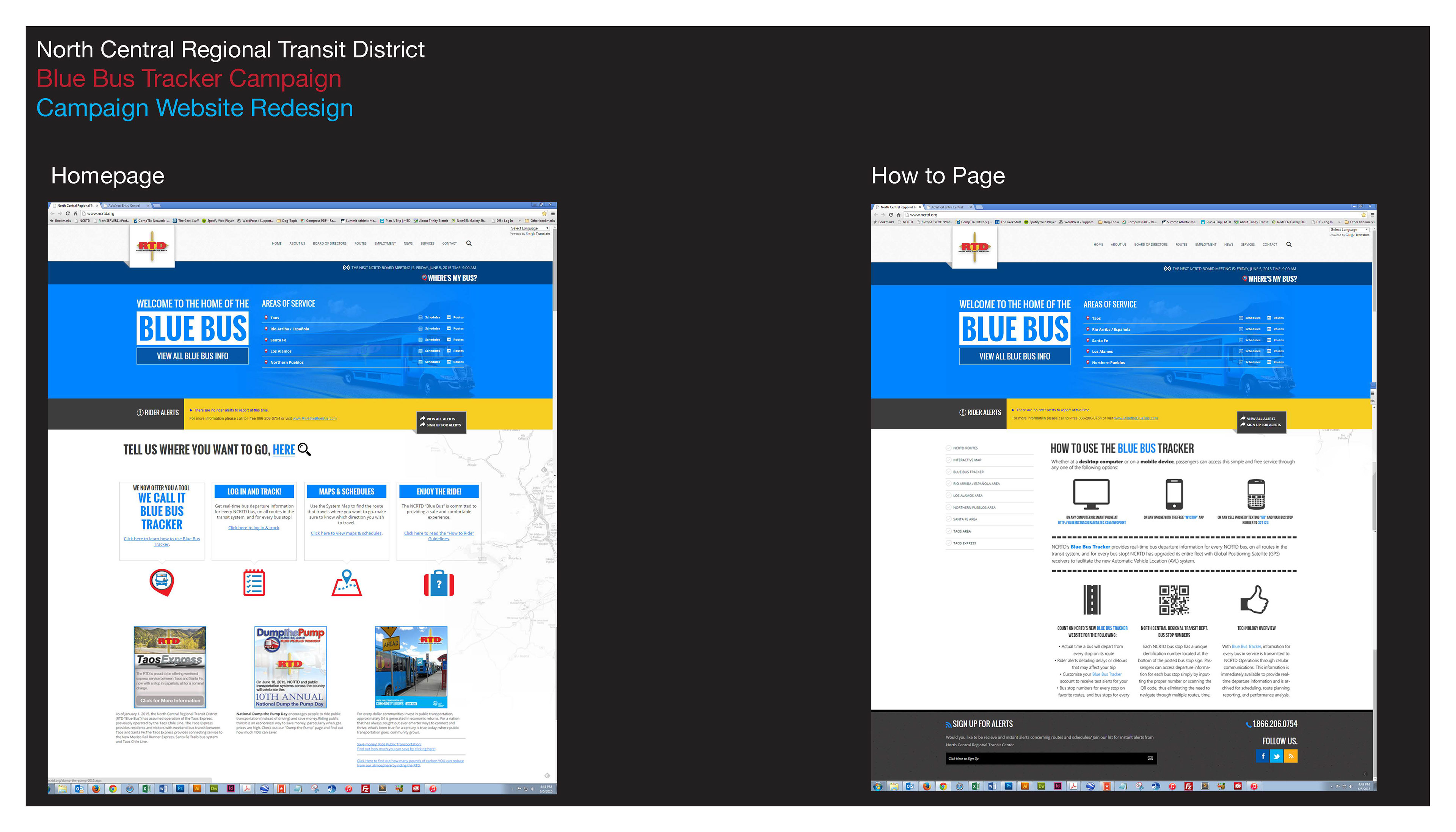The image size is (1456, 832).
Task: Select EMPLOYMENT in the How to Page navigation
Action: pos(1205,245)
